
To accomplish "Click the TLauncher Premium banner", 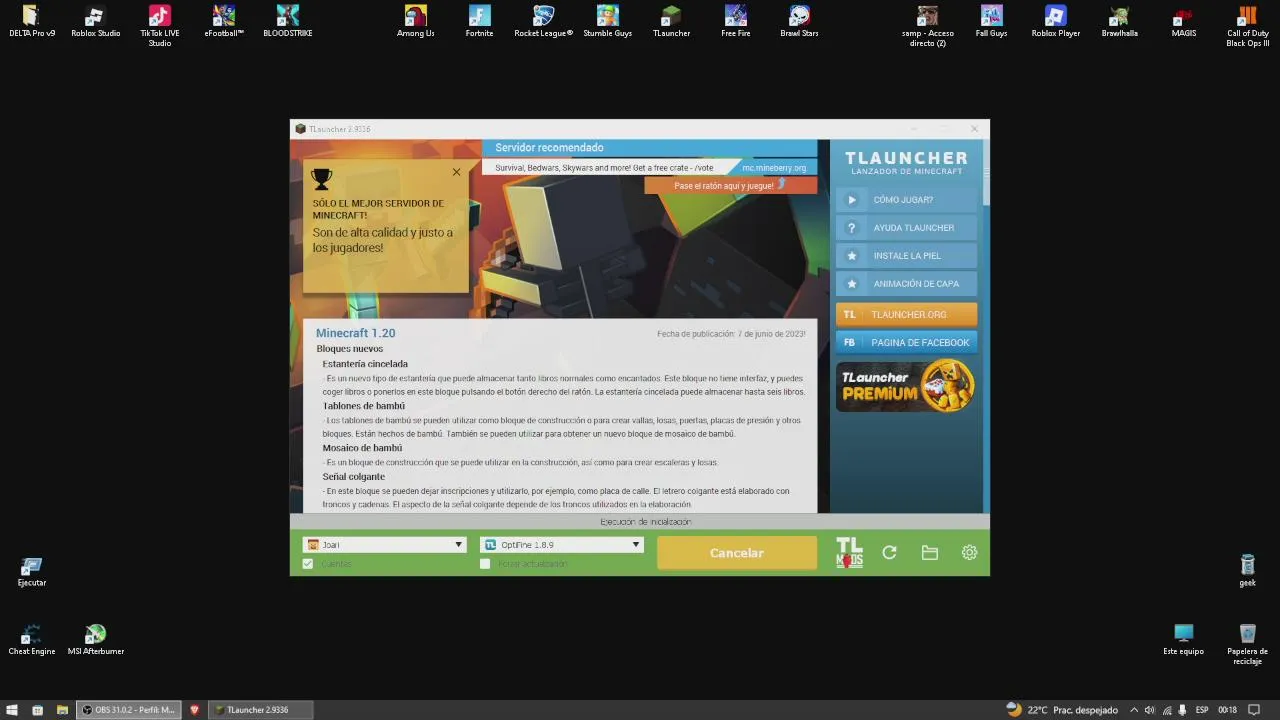I will pos(906,387).
